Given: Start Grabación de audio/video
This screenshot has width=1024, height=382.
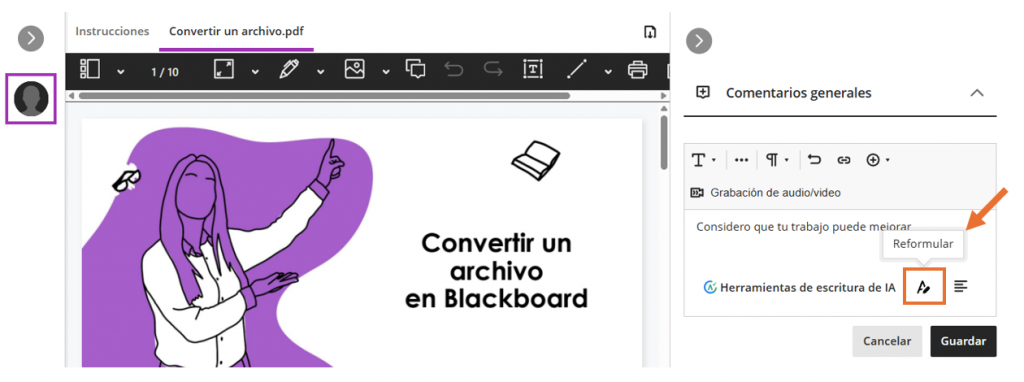Looking at the screenshot, I should click(766, 193).
